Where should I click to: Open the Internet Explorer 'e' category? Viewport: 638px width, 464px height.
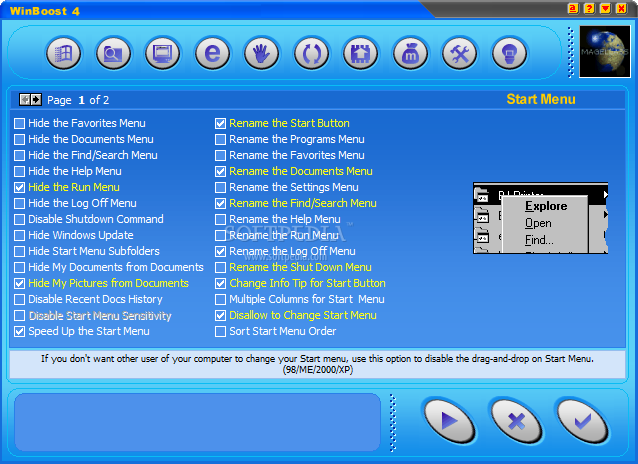(x=212, y=53)
